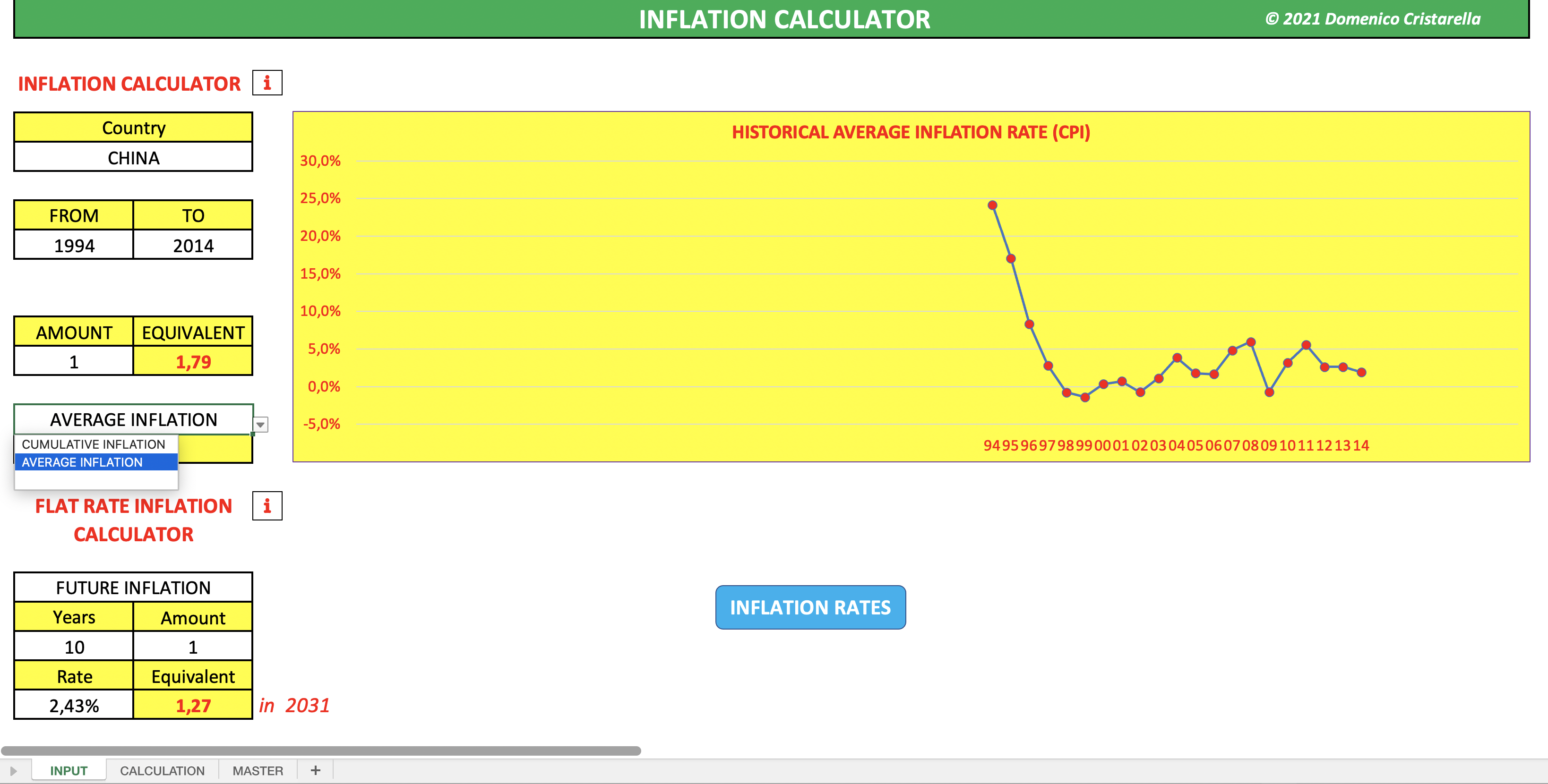Open the AVERAGE INFLATION dropdown arrow

(x=260, y=425)
